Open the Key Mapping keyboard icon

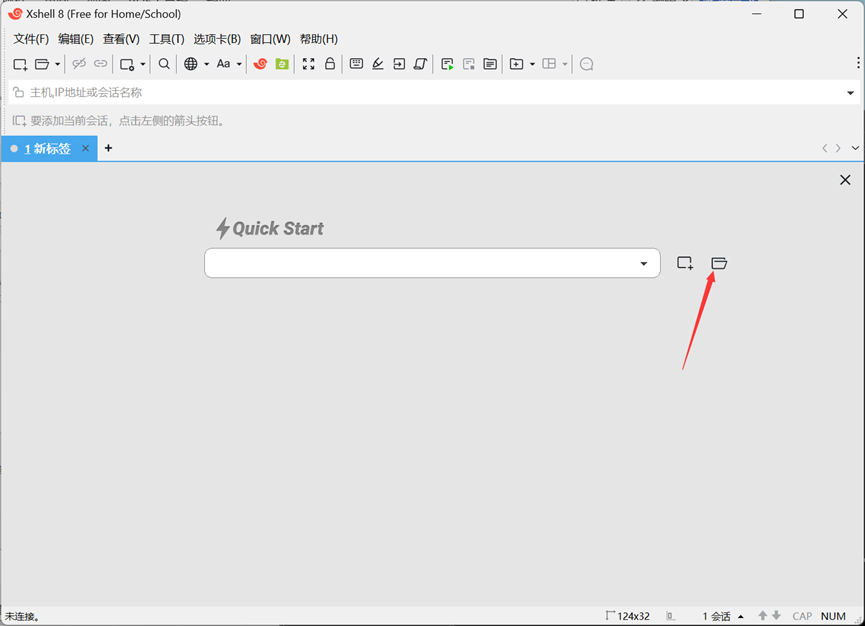click(356, 63)
